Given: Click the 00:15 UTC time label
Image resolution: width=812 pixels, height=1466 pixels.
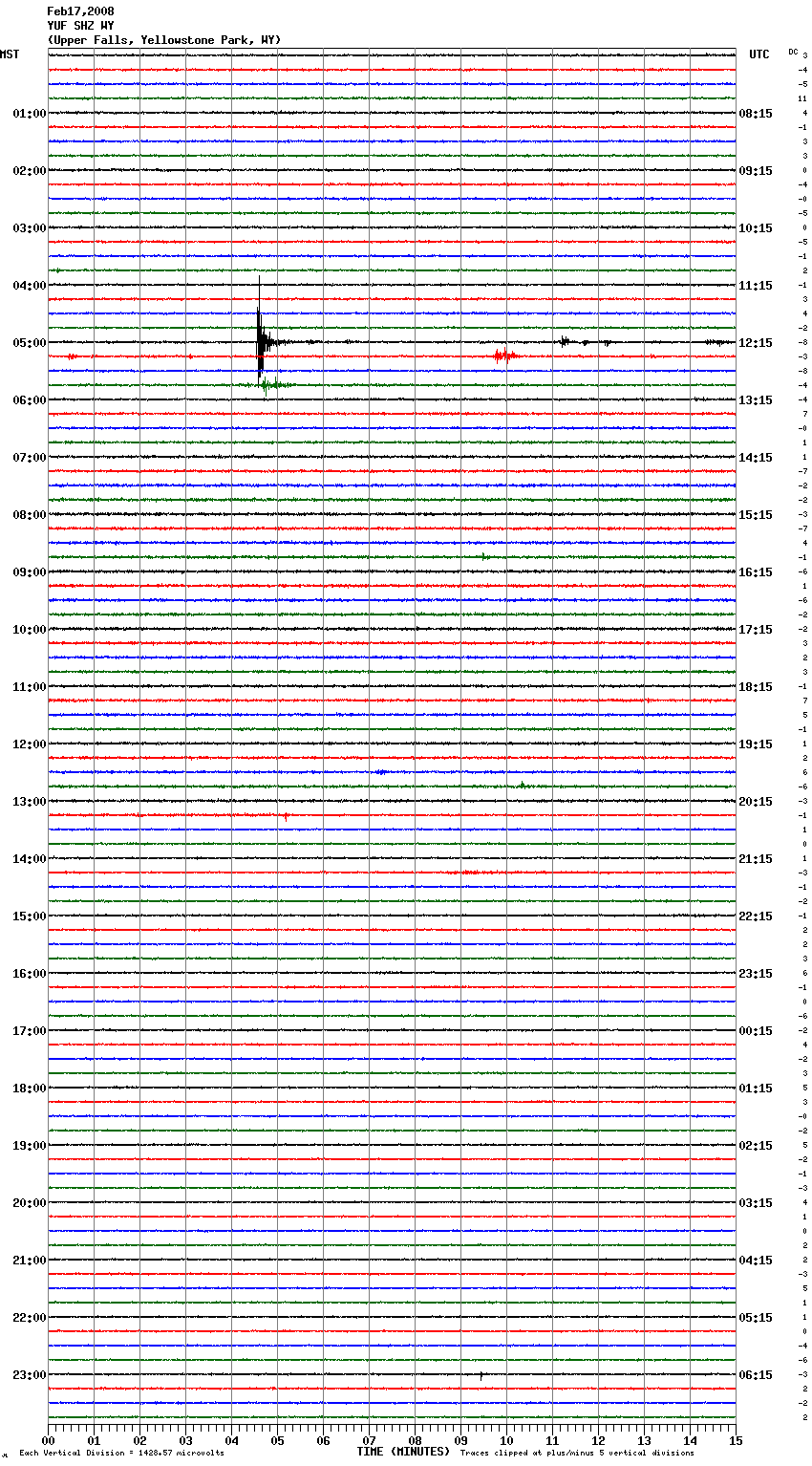Looking at the screenshot, I should coord(756,1031).
